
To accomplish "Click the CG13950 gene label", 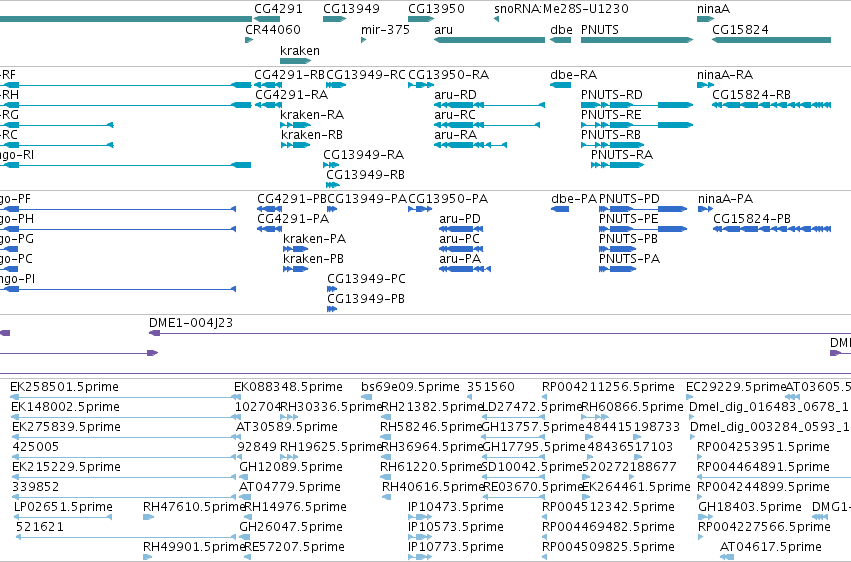I will pos(436,9).
